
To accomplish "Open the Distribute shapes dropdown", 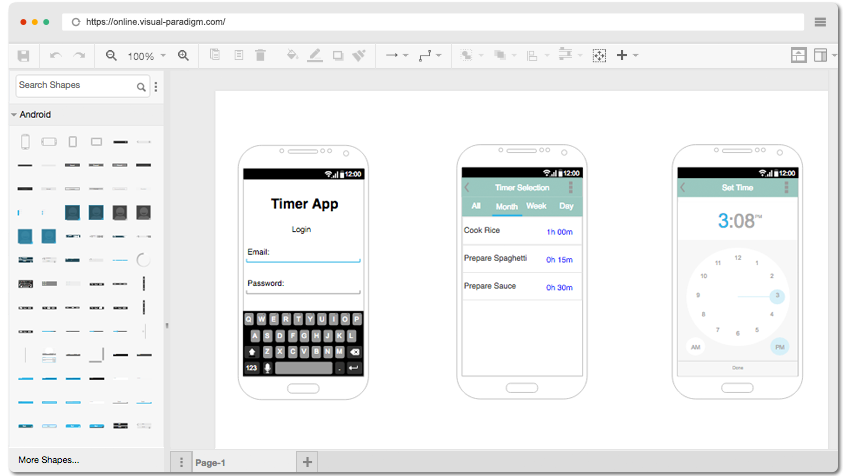I will tap(571, 55).
